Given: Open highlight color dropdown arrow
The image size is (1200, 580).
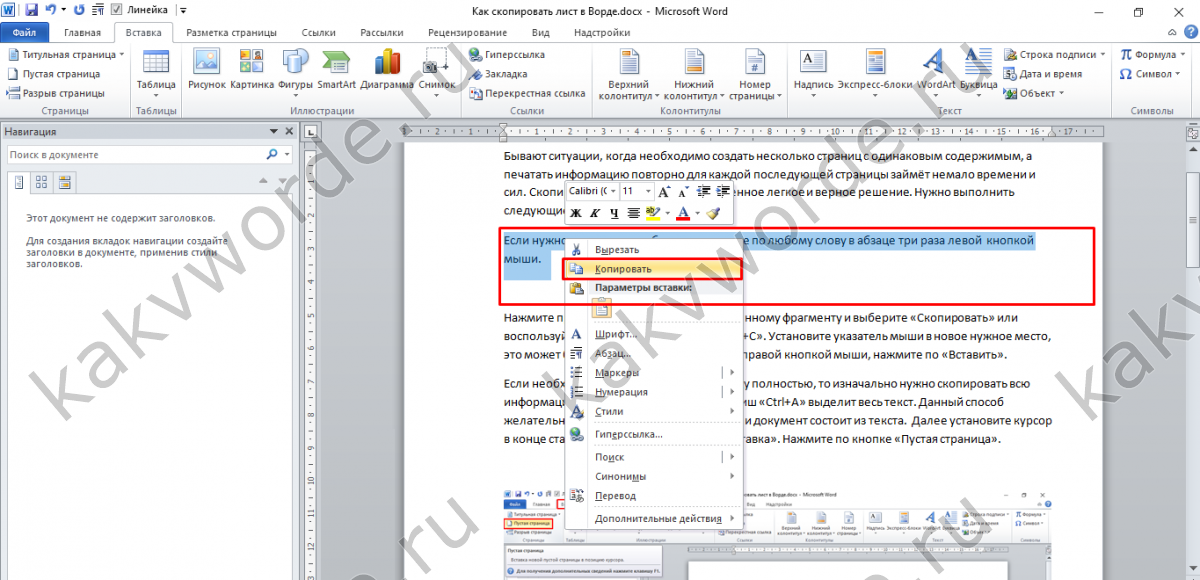Looking at the screenshot, I should 667,213.
